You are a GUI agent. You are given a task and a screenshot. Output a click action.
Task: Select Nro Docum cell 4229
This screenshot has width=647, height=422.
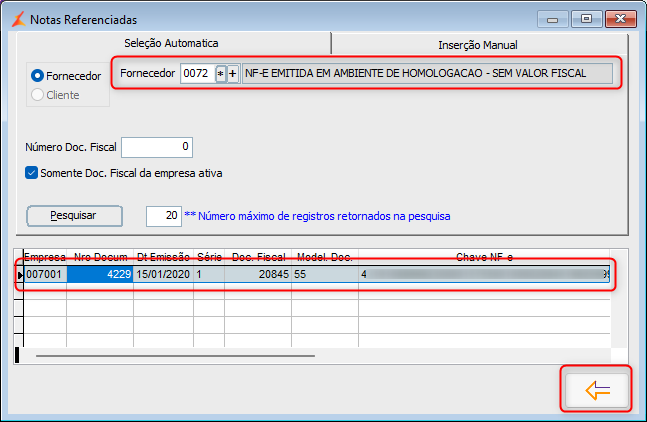[x=99, y=274]
